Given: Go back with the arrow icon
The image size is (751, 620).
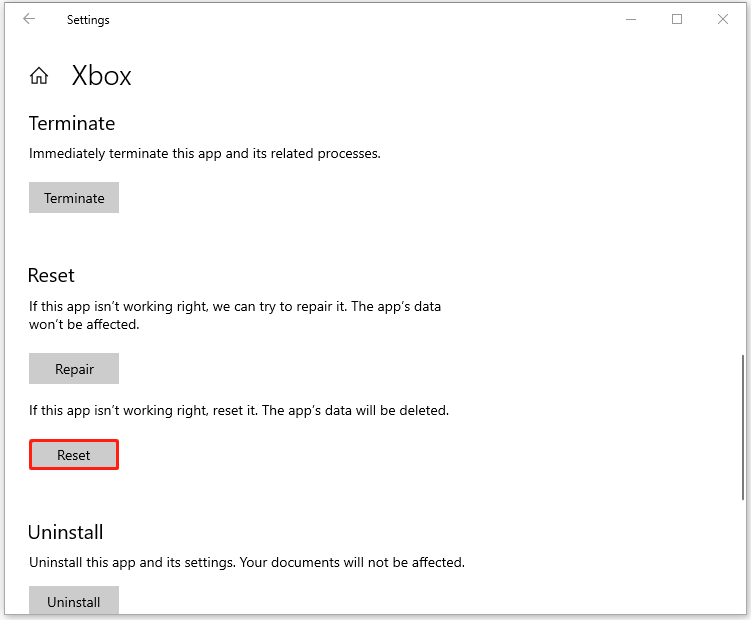Looking at the screenshot, I should point(29,19).
